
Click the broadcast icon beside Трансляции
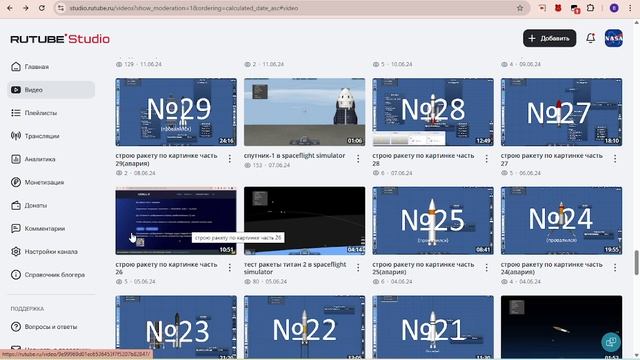16,136
